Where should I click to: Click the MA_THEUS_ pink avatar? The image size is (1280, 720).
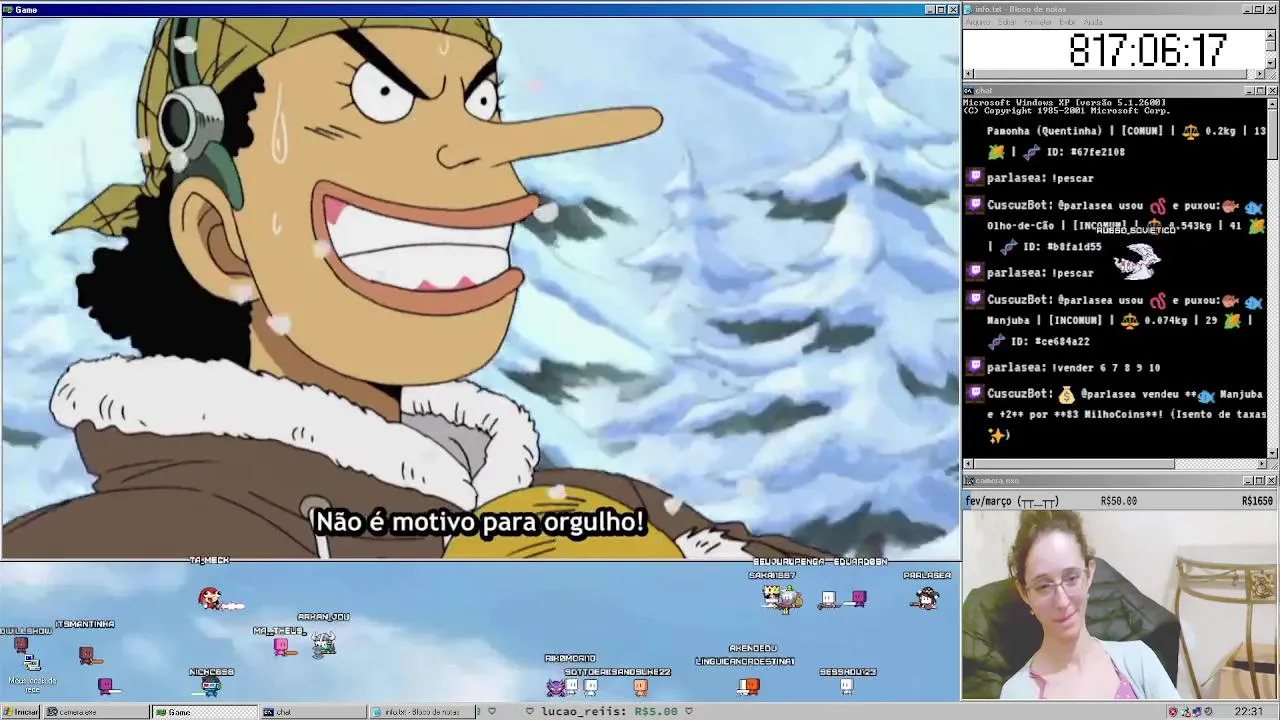tap(281, 647)
